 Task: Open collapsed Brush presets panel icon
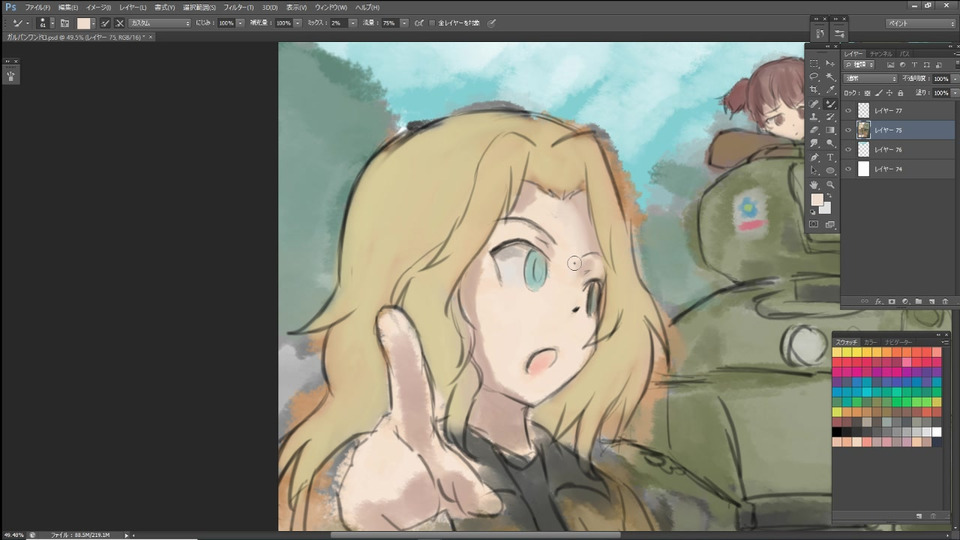[839, 33]
